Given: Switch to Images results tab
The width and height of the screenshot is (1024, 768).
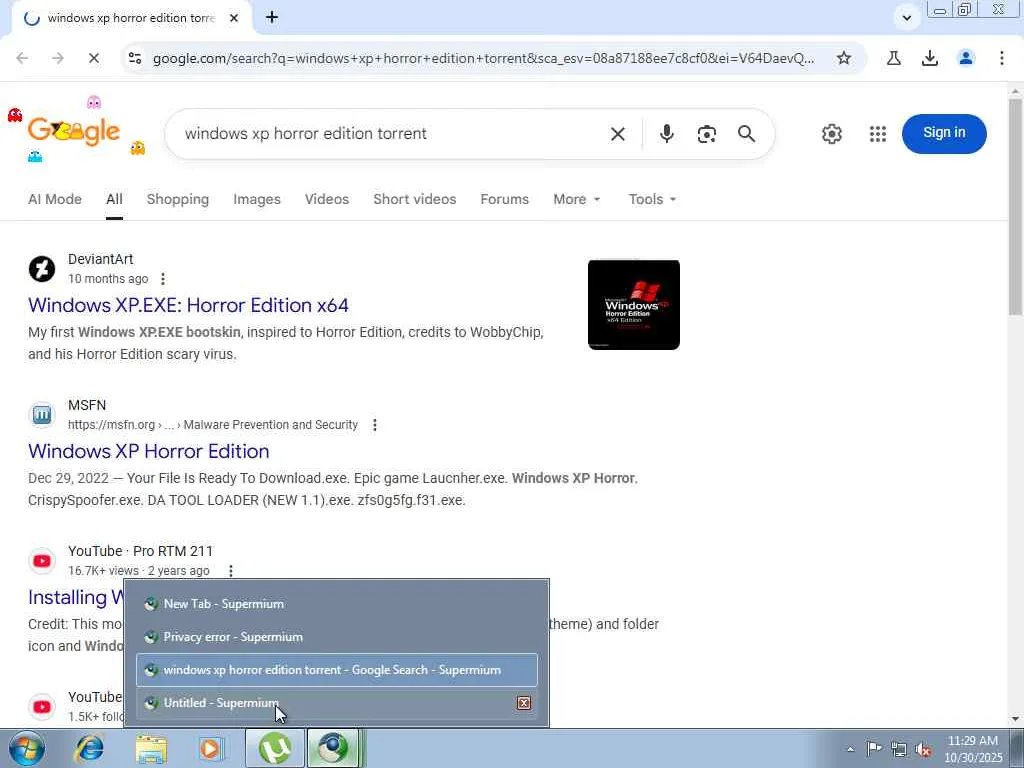Looking at the screenshot, I should pos(257,199).
